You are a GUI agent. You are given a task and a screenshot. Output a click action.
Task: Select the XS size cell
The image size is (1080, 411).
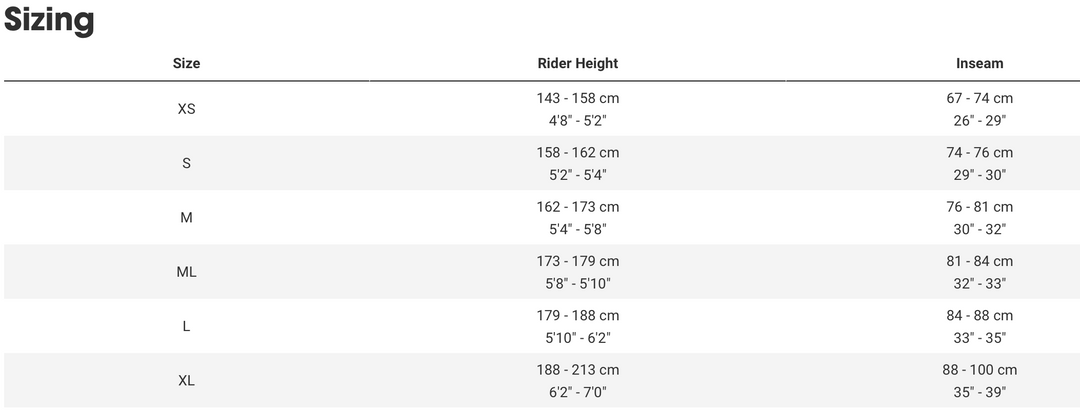tap(186, 109)
